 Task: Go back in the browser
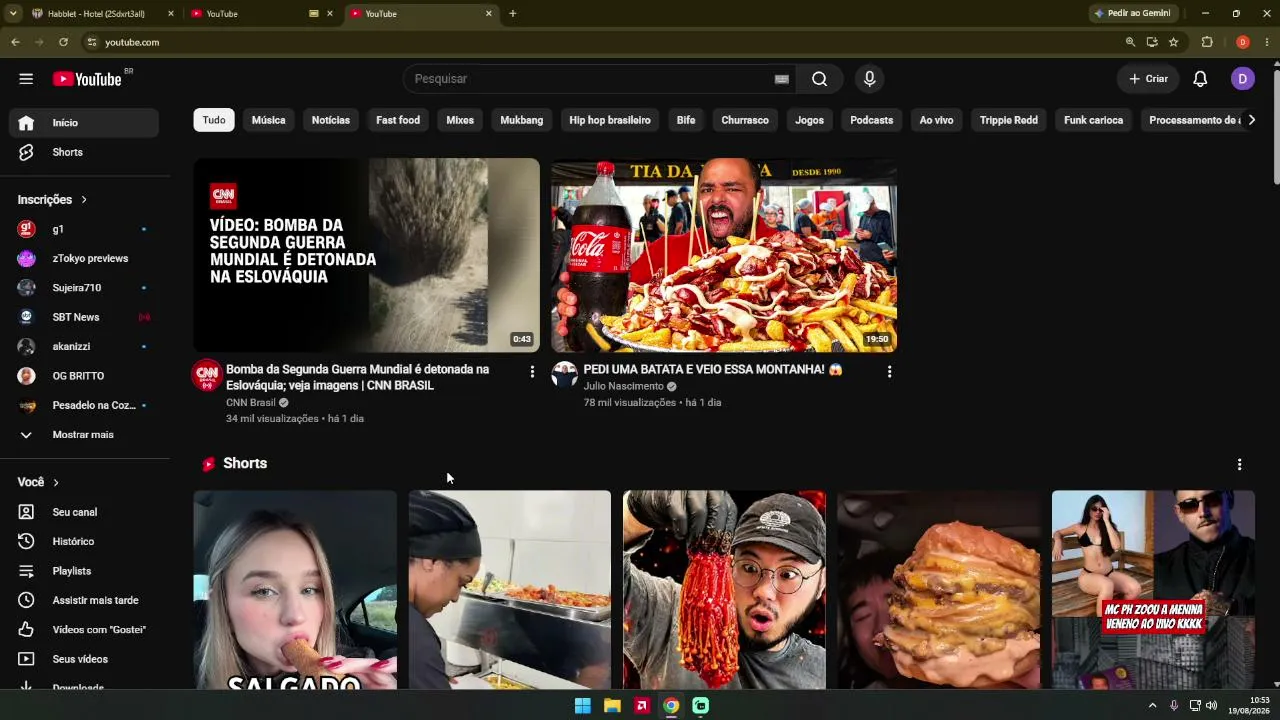[x=15, y=42]
